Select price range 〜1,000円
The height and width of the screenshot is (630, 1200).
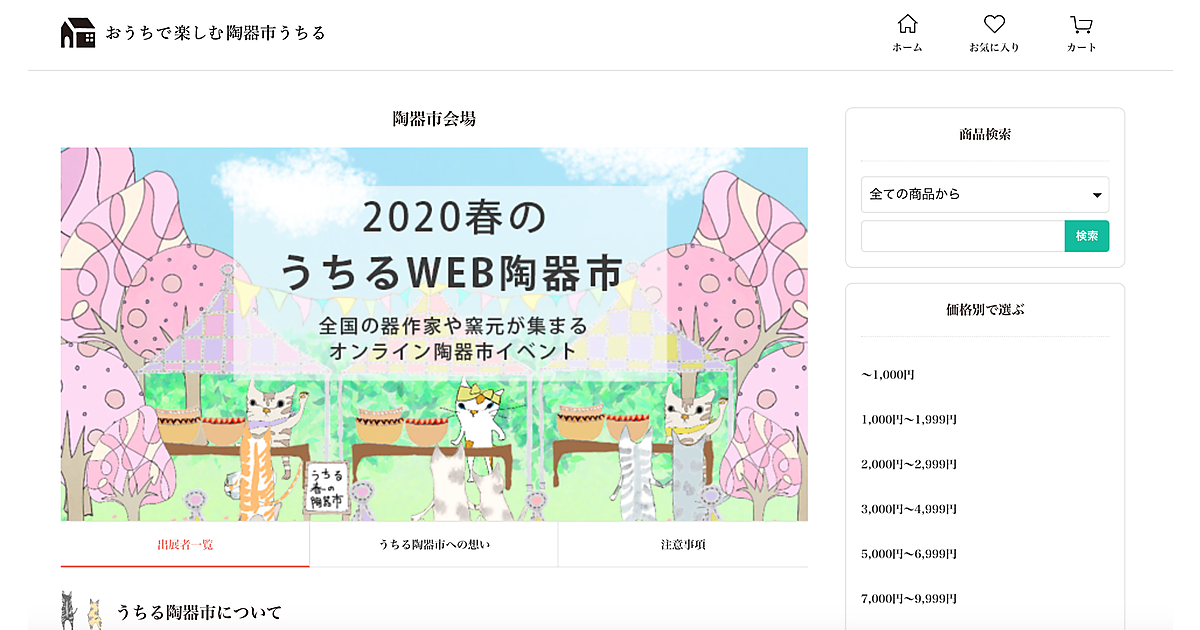click(x=888, y=375)
